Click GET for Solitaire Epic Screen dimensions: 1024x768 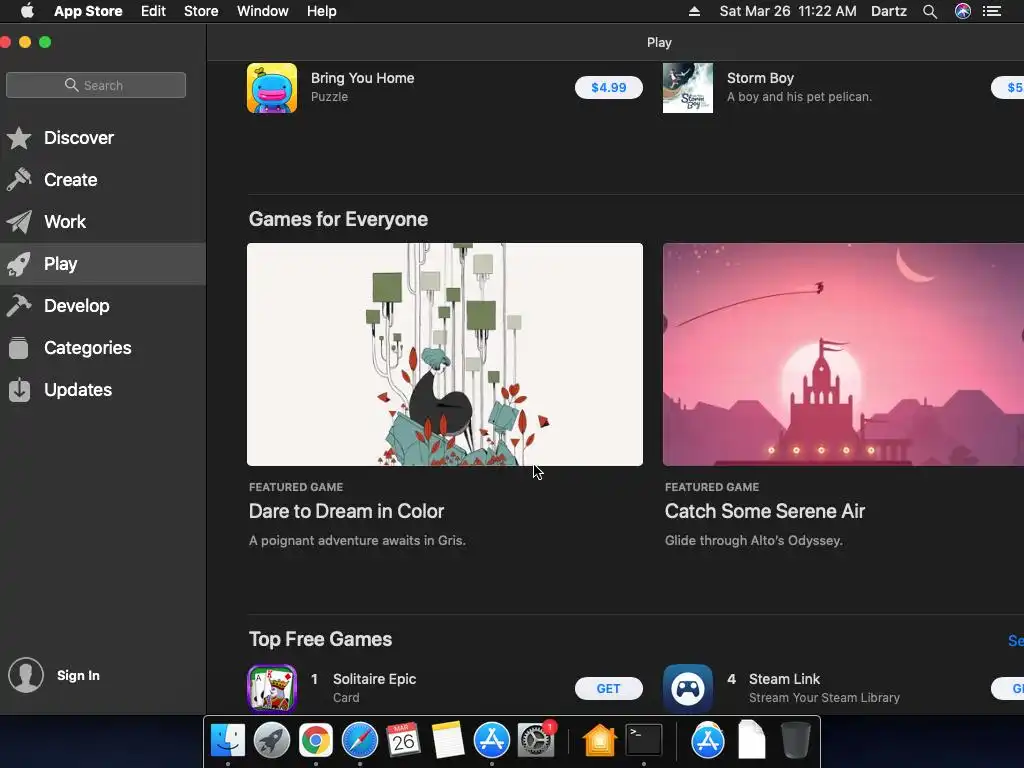click(609, 688)
